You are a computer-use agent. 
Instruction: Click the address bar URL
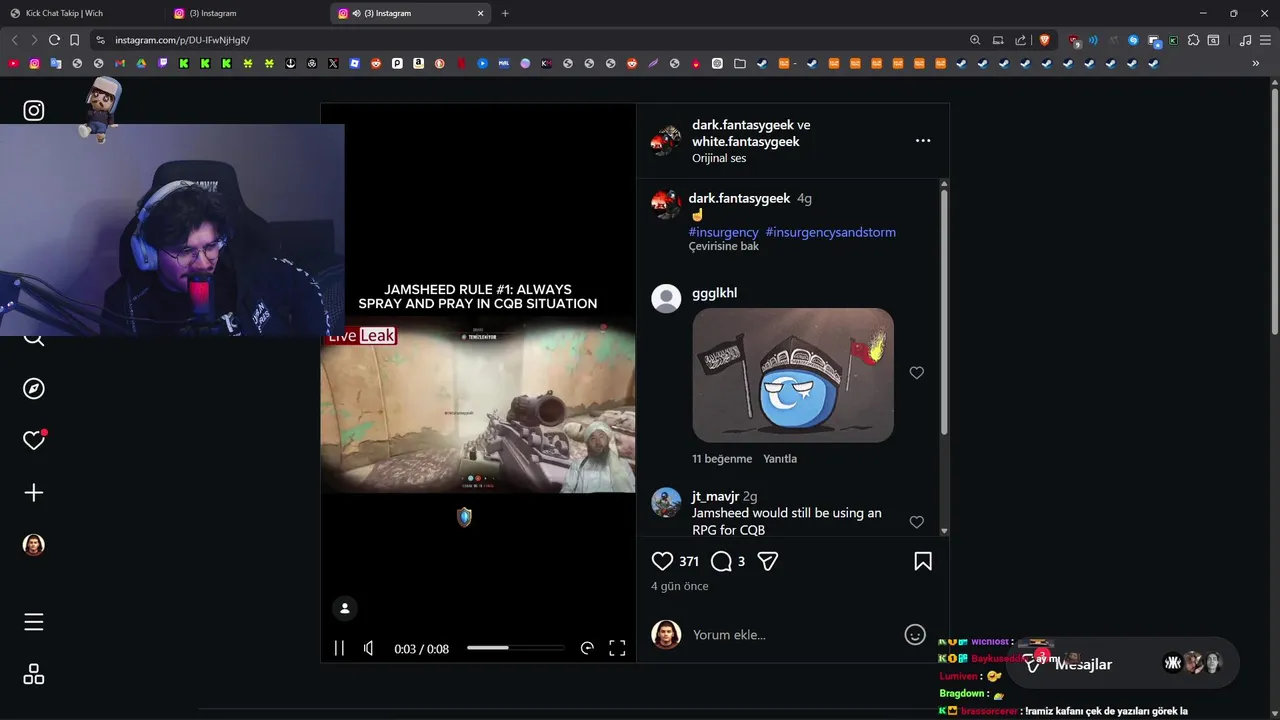pyautogui.click(x=182, y=40)
